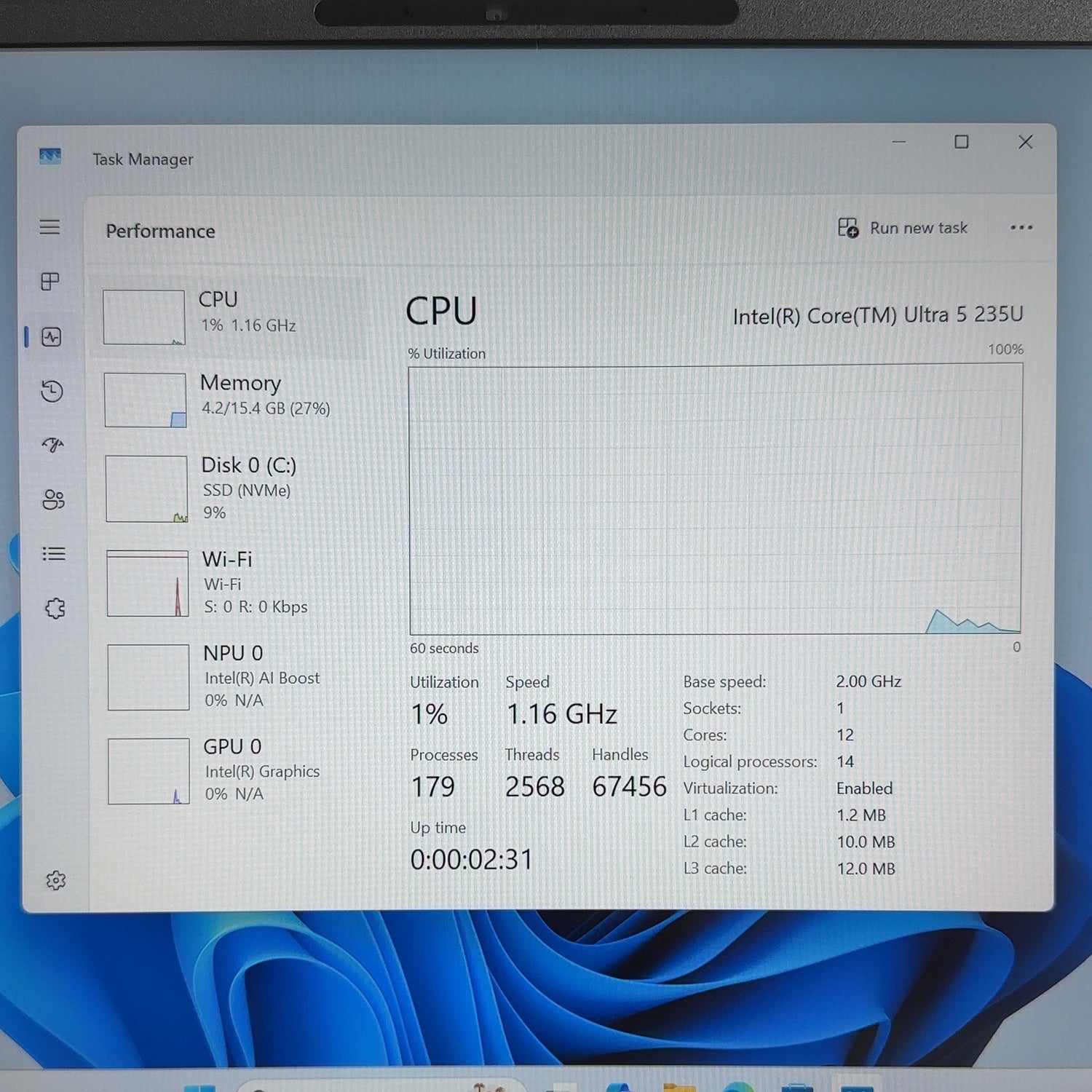Open the hamburger navigation menu

[x=50, y=227]
